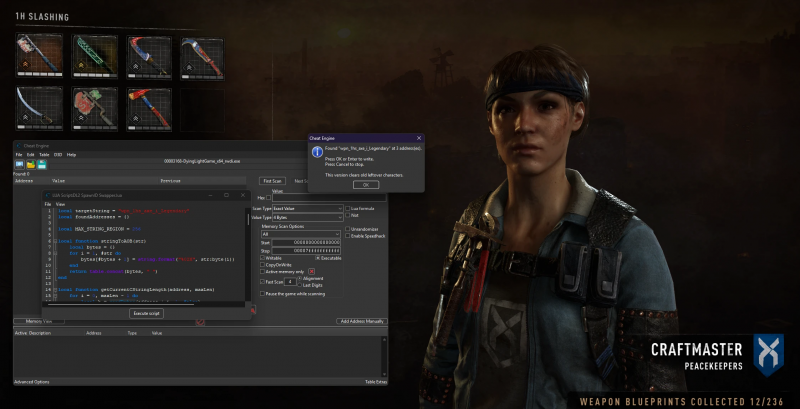Viewport: 800px width, 409px height.
Task: Select the red hammer pickaxe blueprint
Action: [149, 109]
